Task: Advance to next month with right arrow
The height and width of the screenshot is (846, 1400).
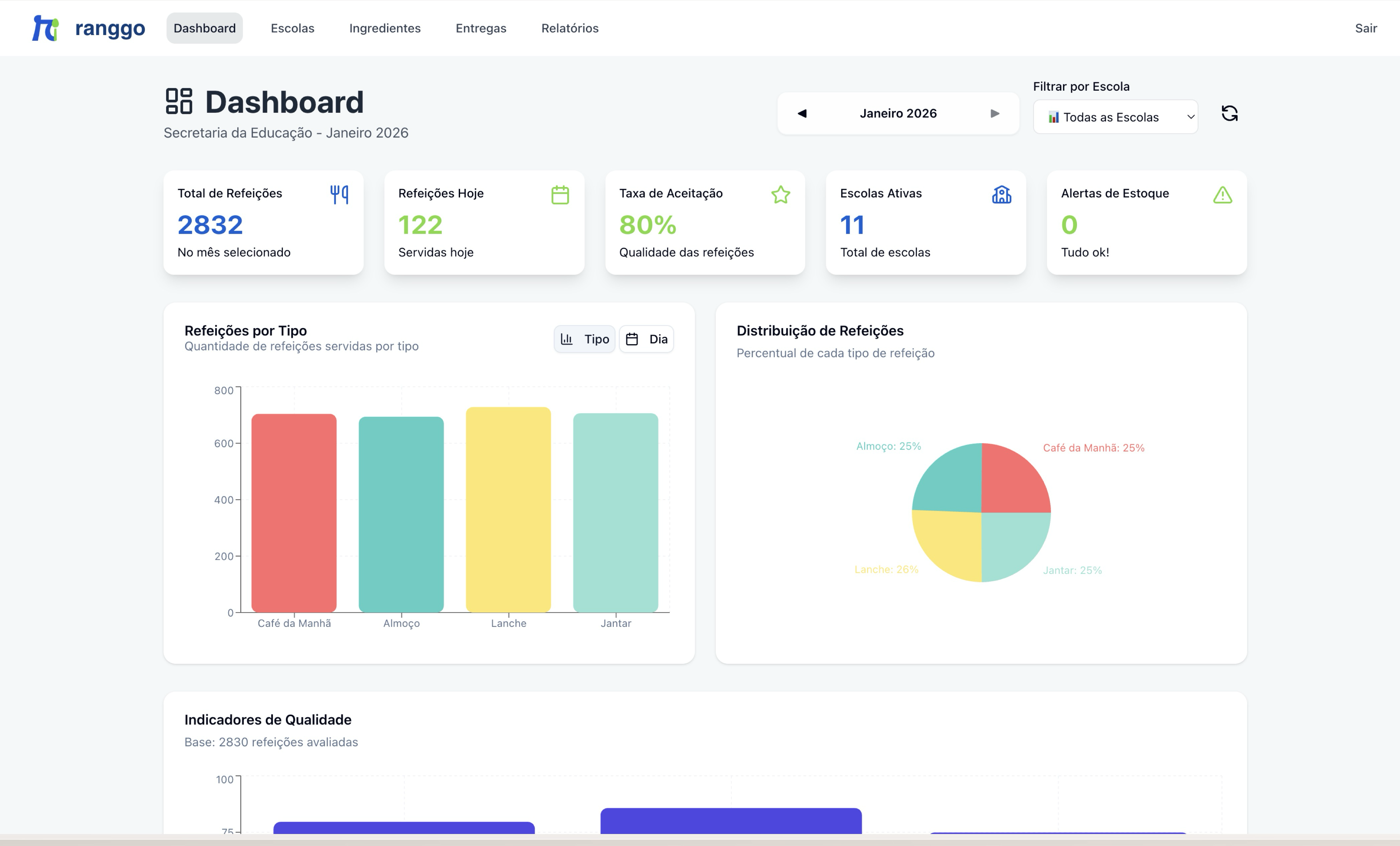Action: (x=995, y=113)
